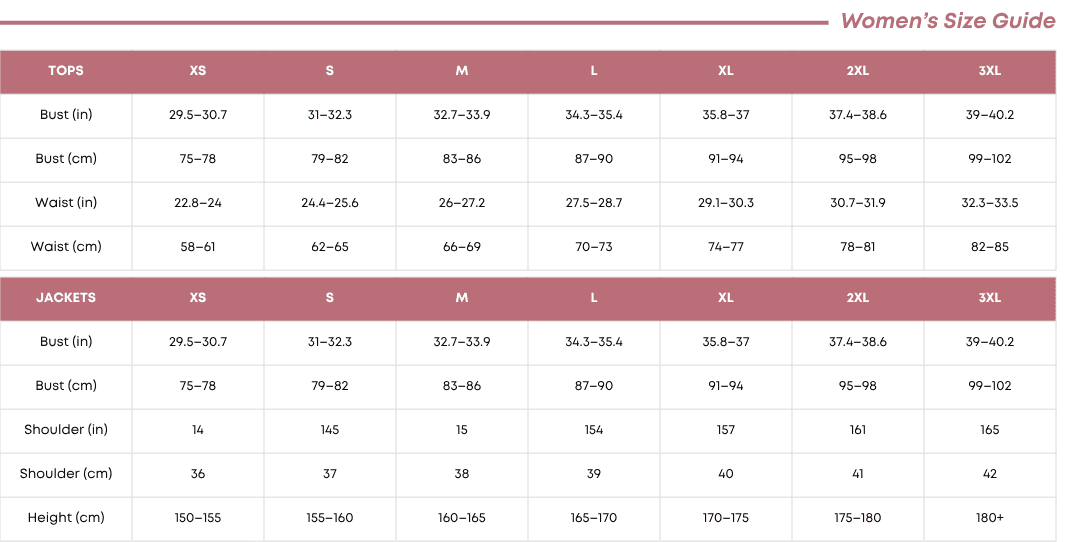
Task: Click the 22.8–24 waist cell
Action: pyautogui.click(x=198, y=203)
